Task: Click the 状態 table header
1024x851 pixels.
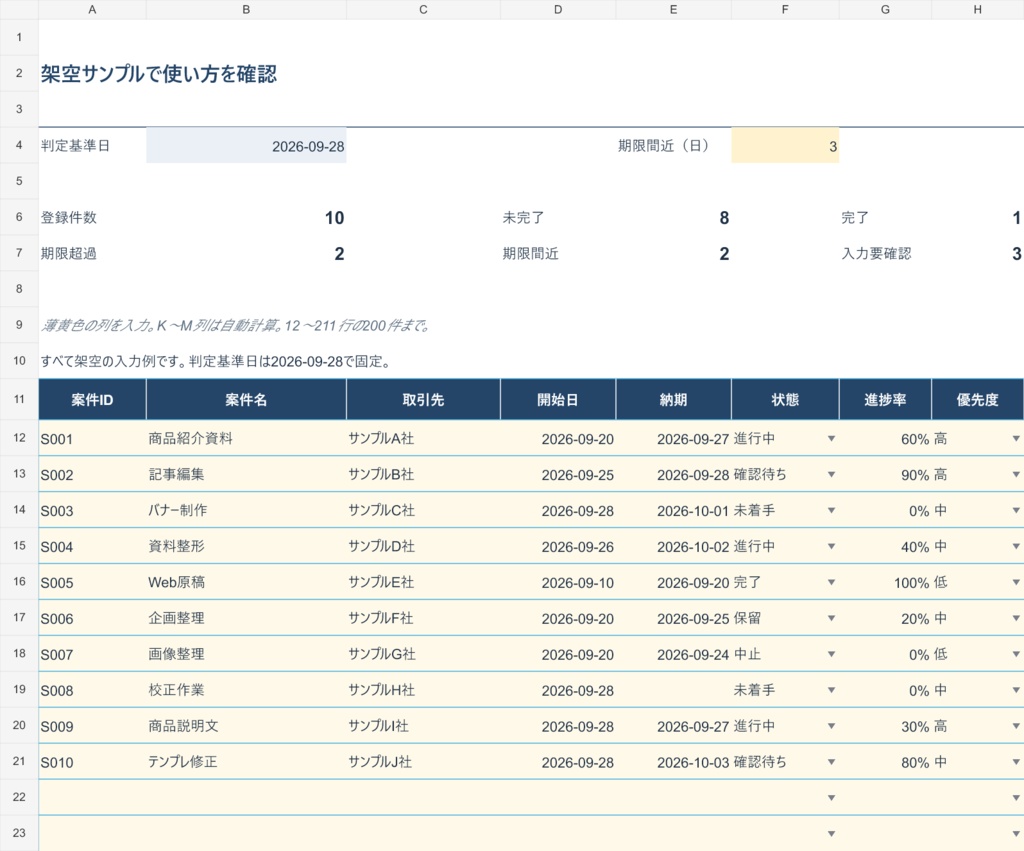Action: point(785,400)
